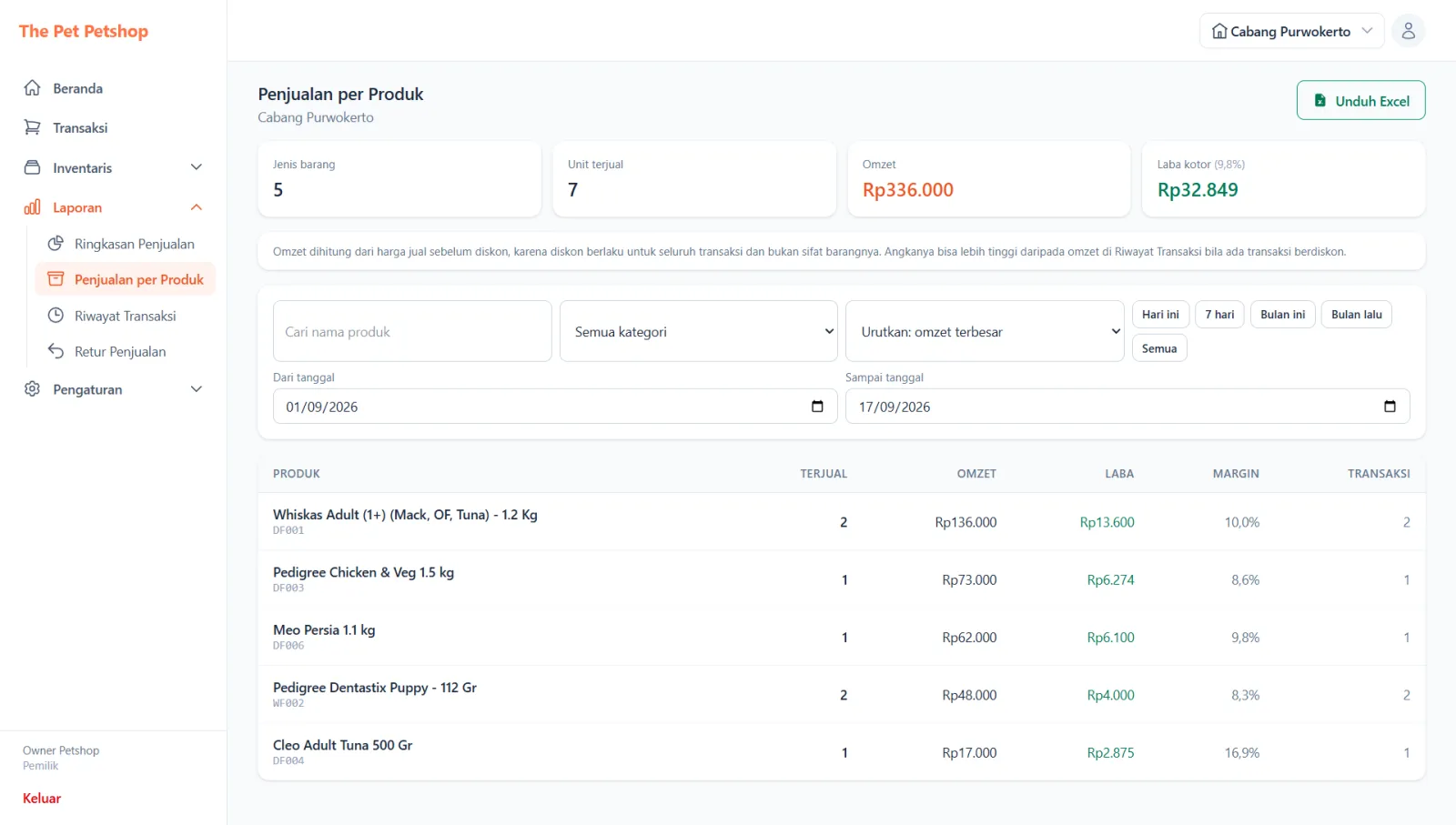This screenshot has width=1456, height=825.
Task: Click the Riwayat Transaksi clock icon
Action: (56, 316)
